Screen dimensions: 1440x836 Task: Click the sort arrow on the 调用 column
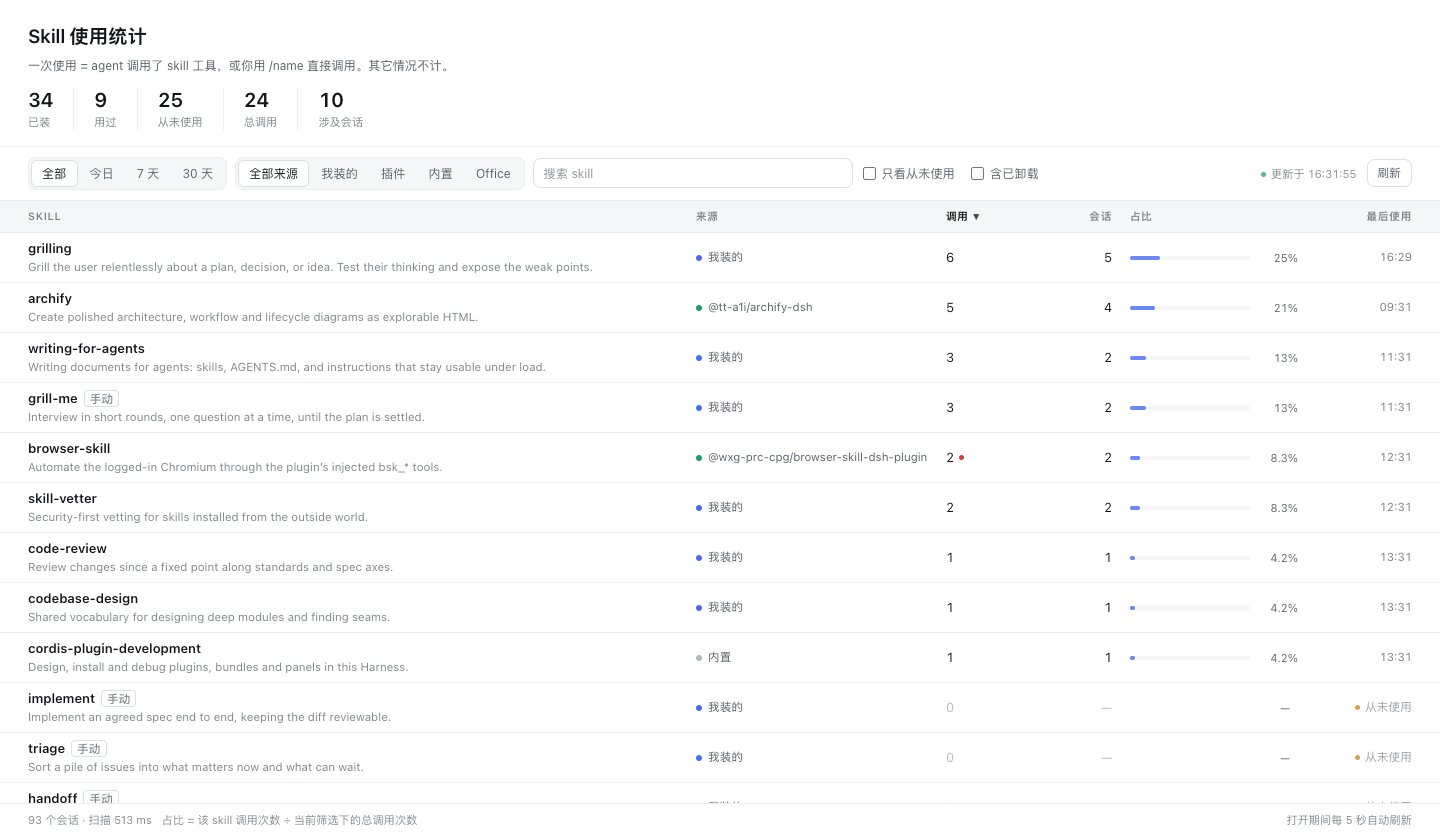[x=976, y=216]
